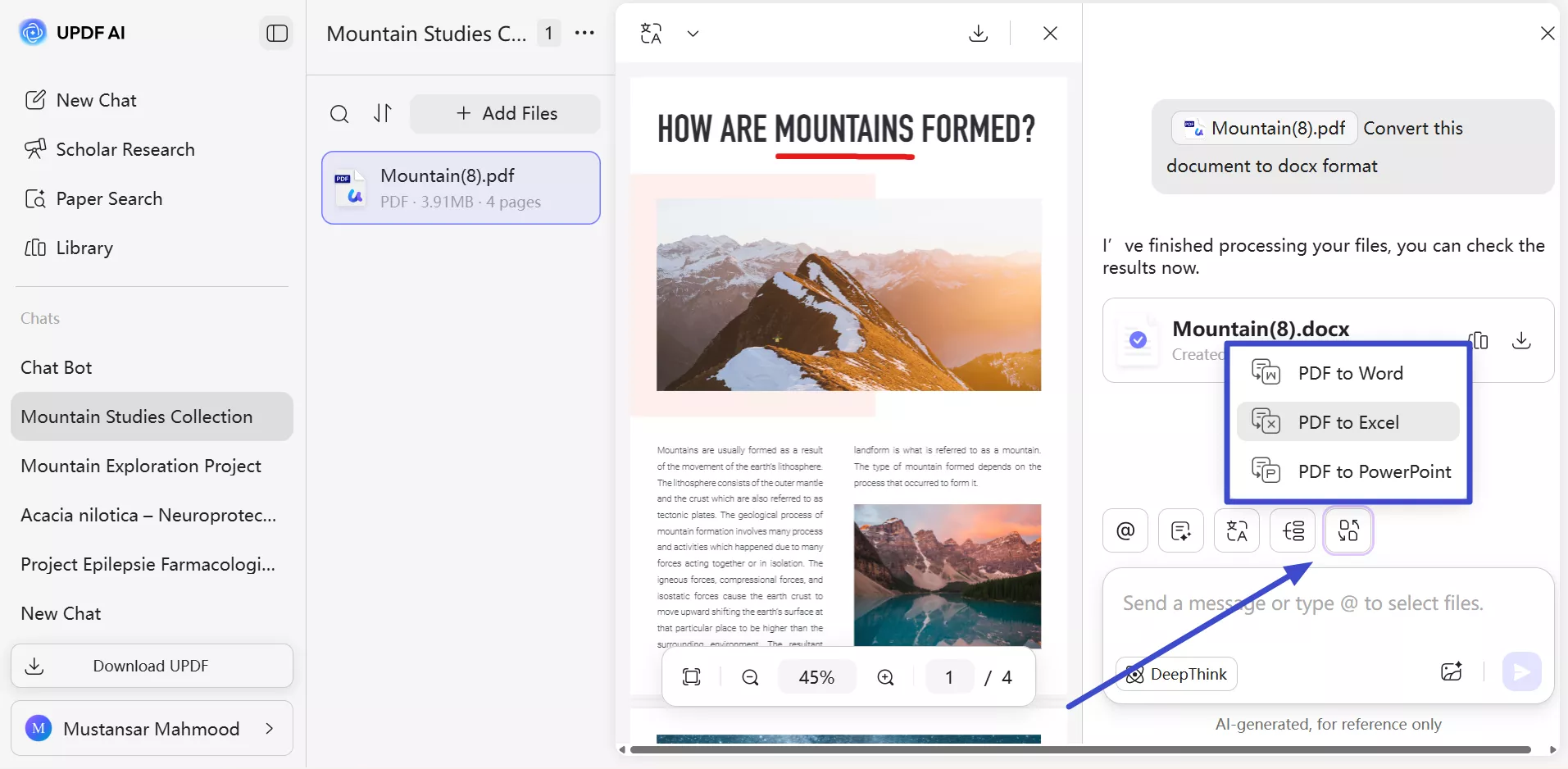Choose PDF to PowerPoint in the popup menu
The width and height of the screenshot is (1568, 769).
coord(1348,471)
